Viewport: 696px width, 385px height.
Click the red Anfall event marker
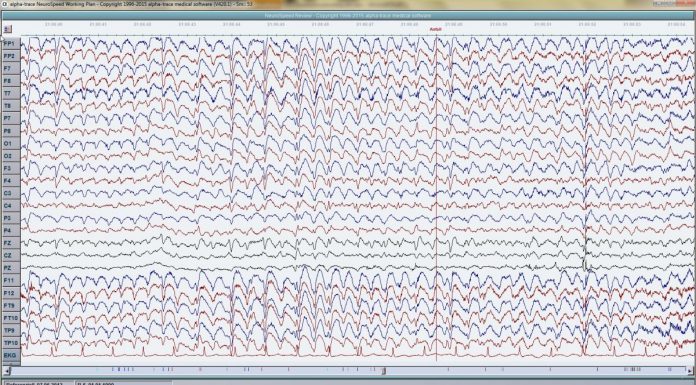[435, 29]
